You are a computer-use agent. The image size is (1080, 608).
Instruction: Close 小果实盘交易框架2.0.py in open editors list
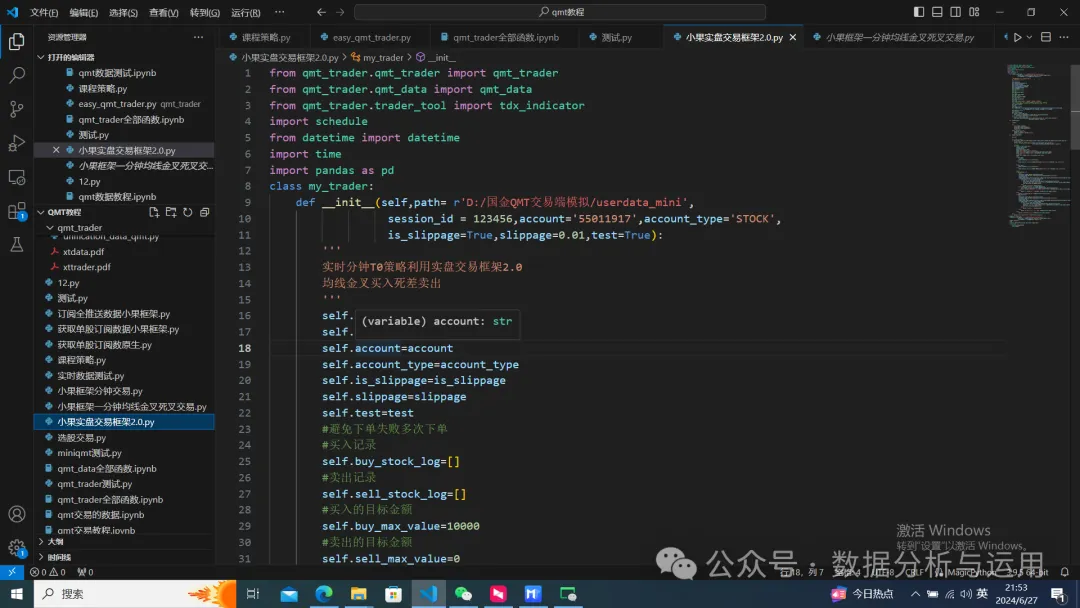pos(56,150)
